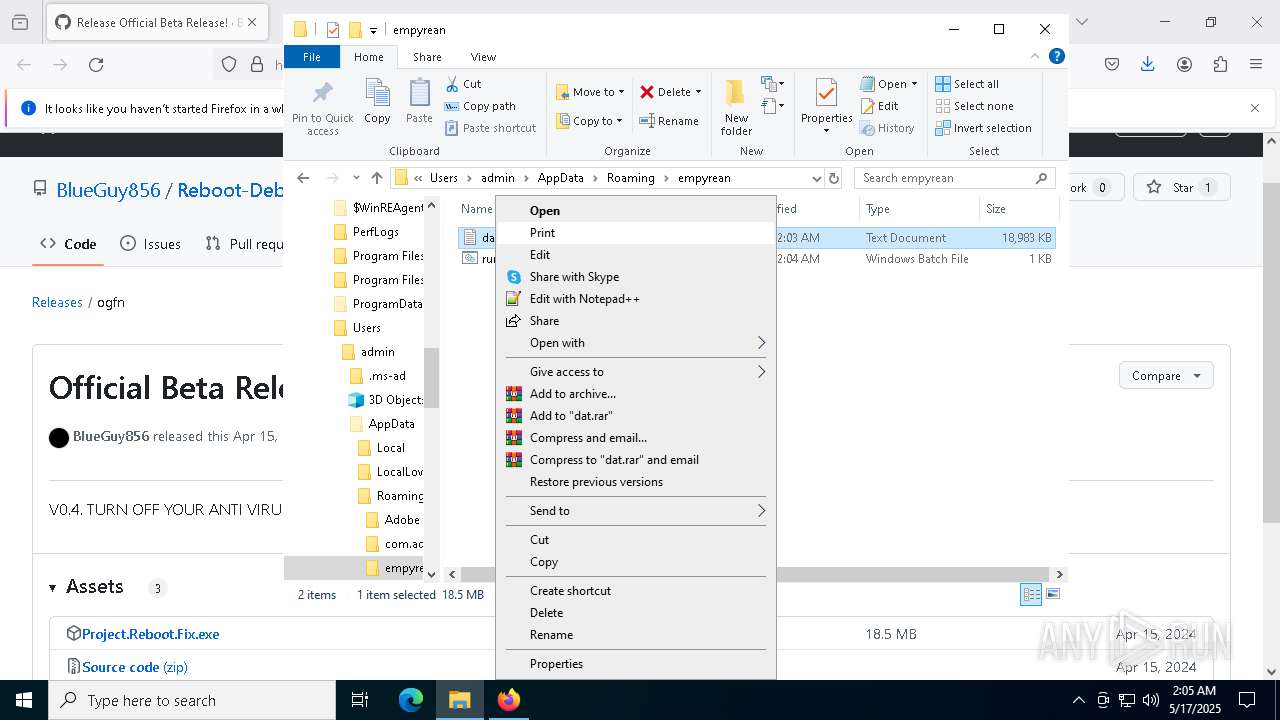Open Firefox downloads panel
This screenshot has height=720, width=1280.
pos(1148,64)
